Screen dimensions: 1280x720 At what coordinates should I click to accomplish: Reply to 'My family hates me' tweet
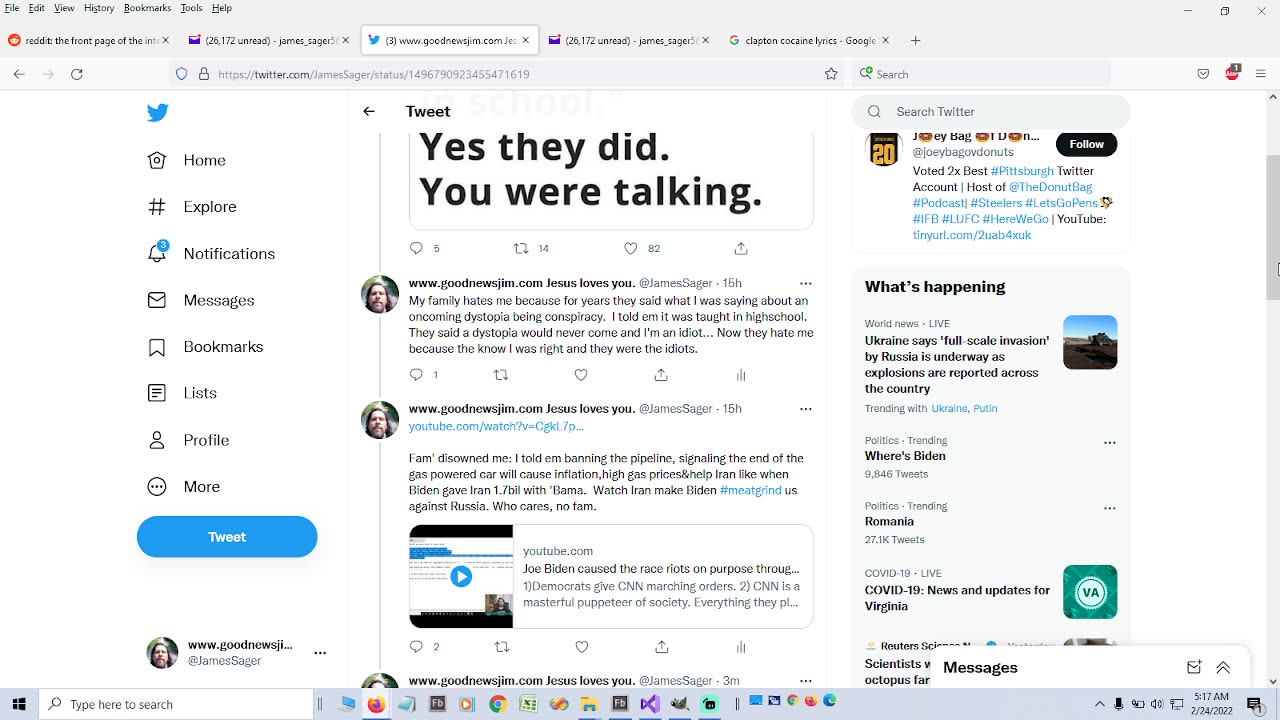click(417, 375)
